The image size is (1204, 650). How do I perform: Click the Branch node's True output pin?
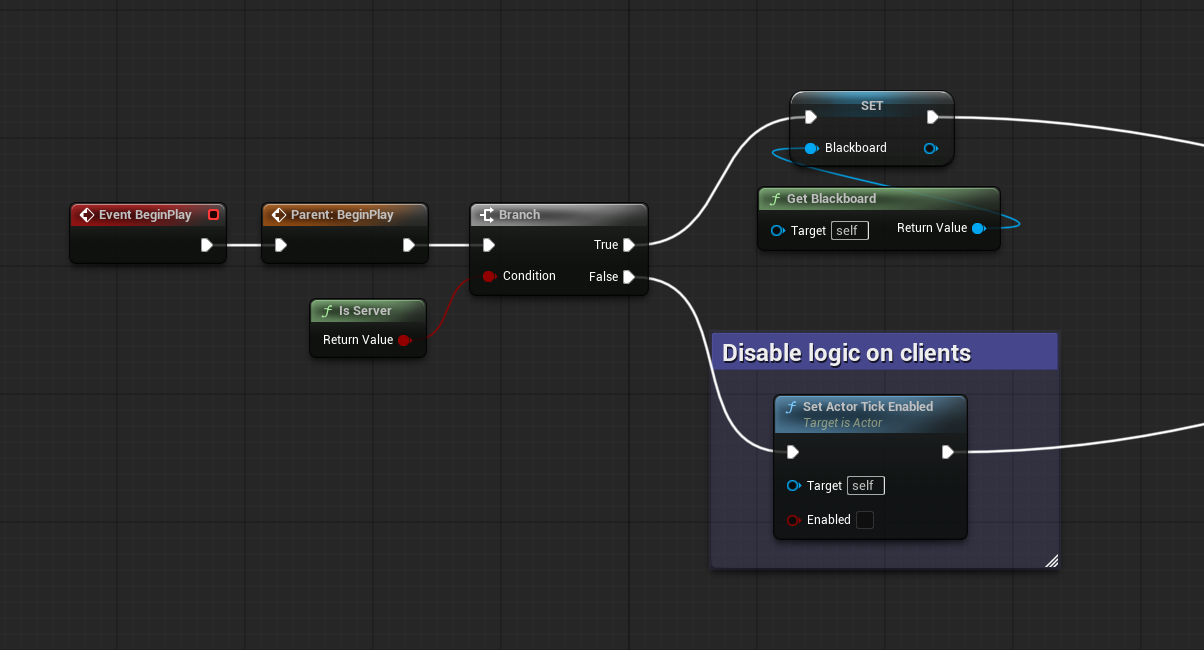pos(629,245)
